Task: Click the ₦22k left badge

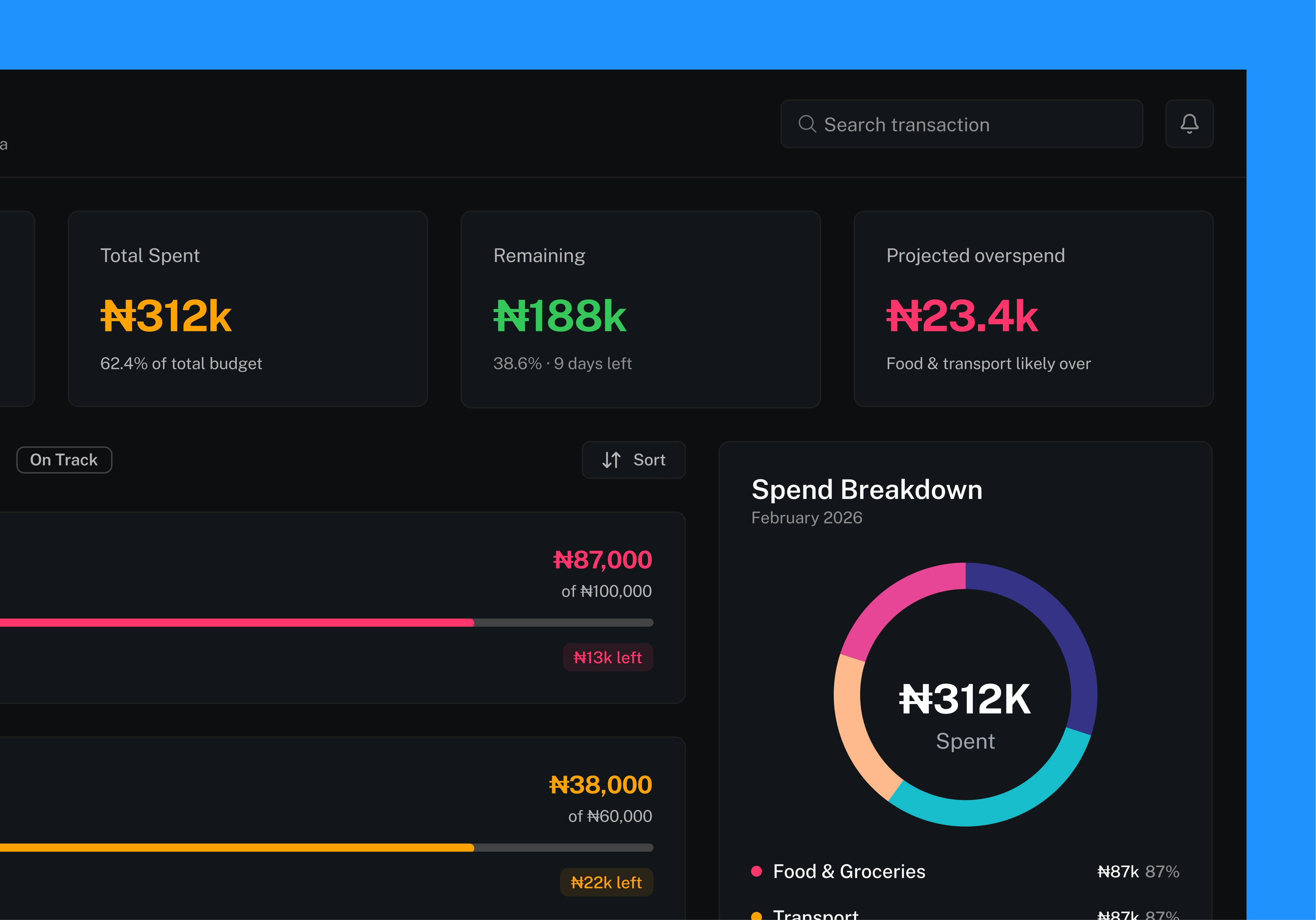Action: coord(606,882)
